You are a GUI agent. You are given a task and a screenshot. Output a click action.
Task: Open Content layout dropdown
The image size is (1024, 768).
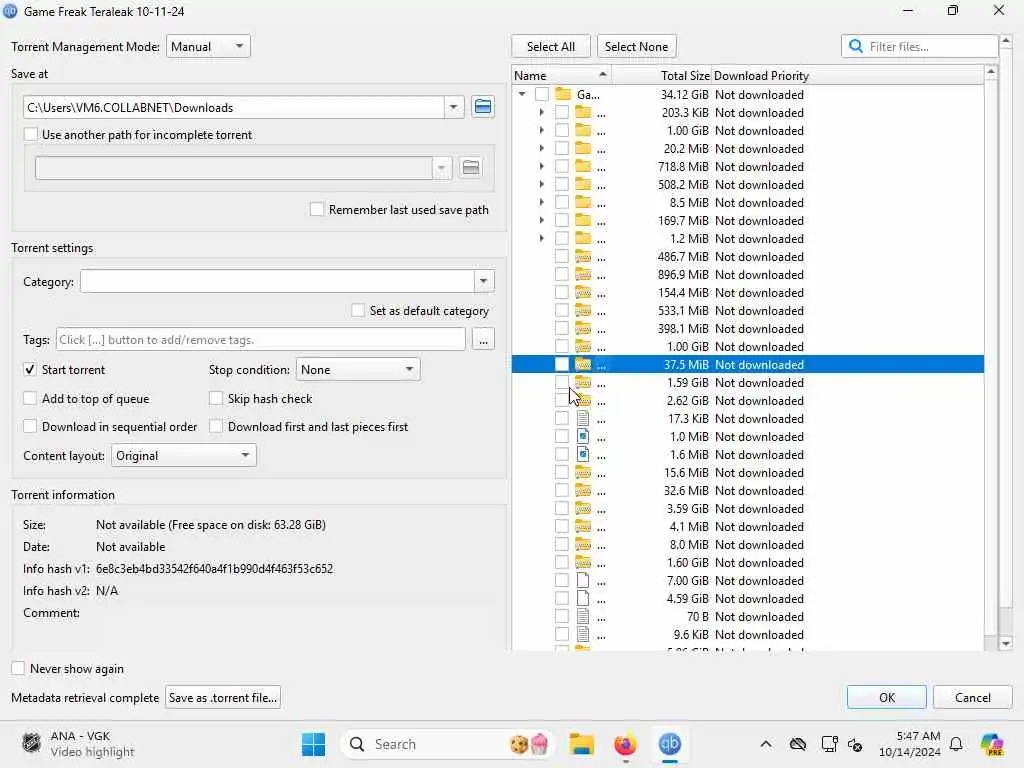tap(184, 456)
